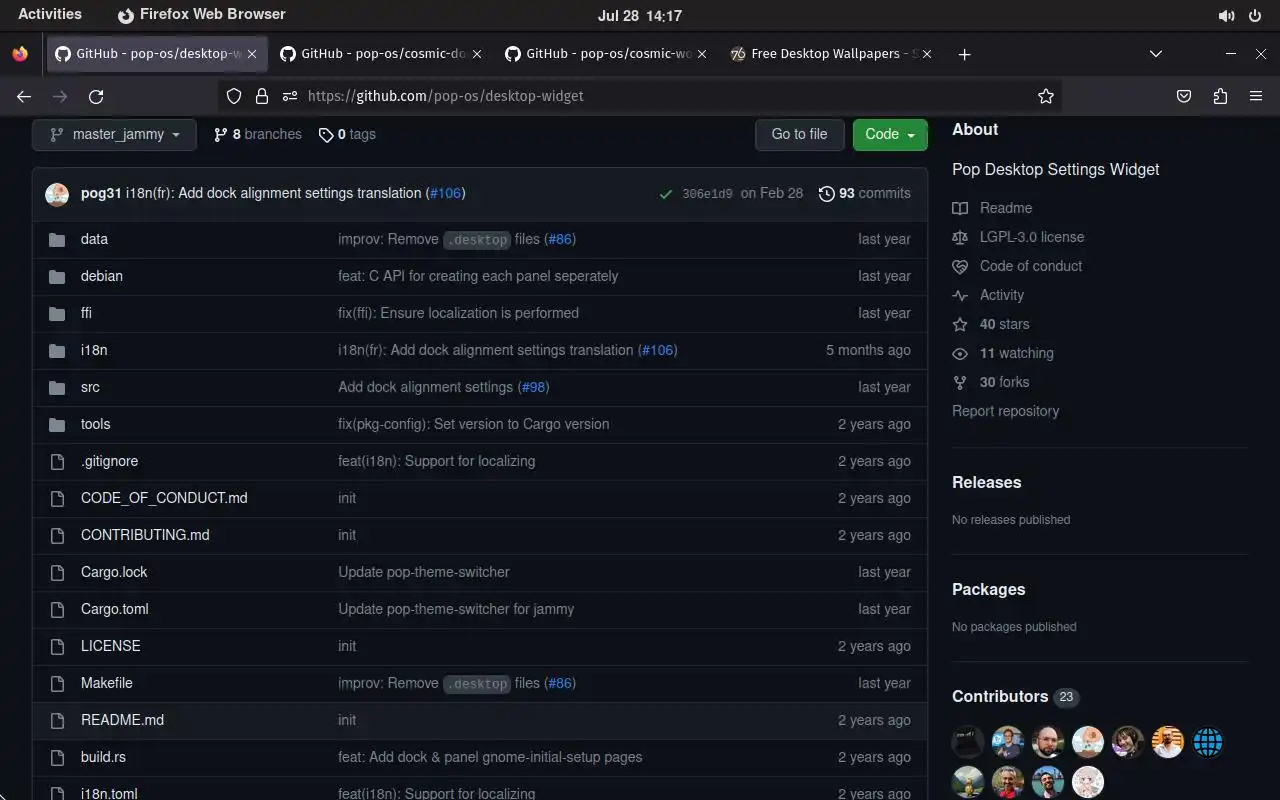Open the 93 commits history link
1280x800 pixels.
click(x=864, y=193)
